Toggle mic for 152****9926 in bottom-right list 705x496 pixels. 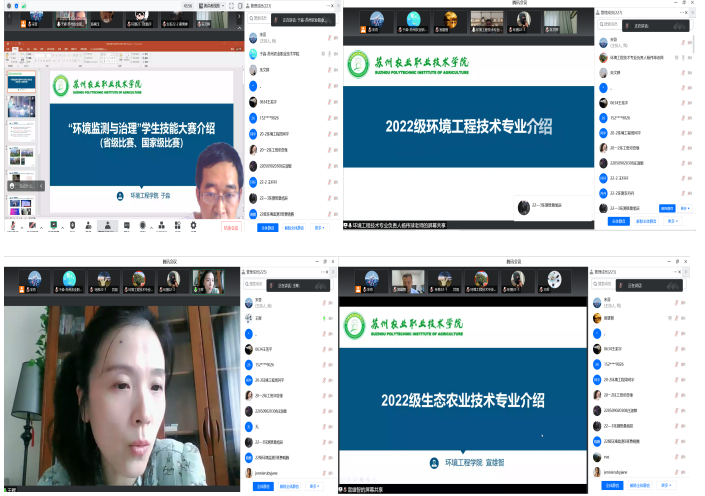tap(677, 364)
